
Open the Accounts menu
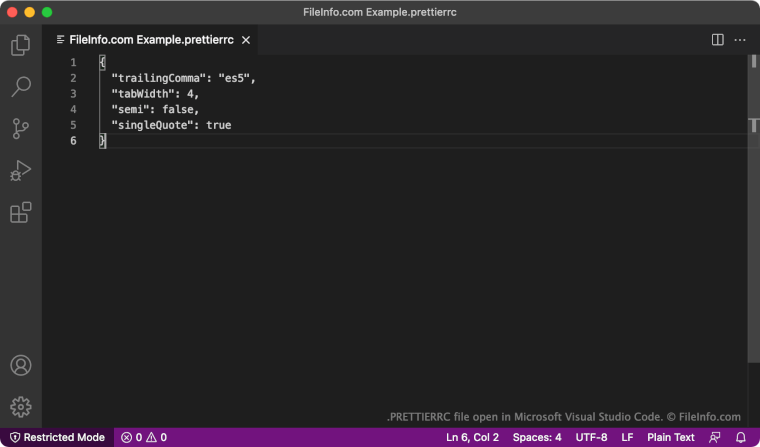pyautogui.click(x=21, y=365)
